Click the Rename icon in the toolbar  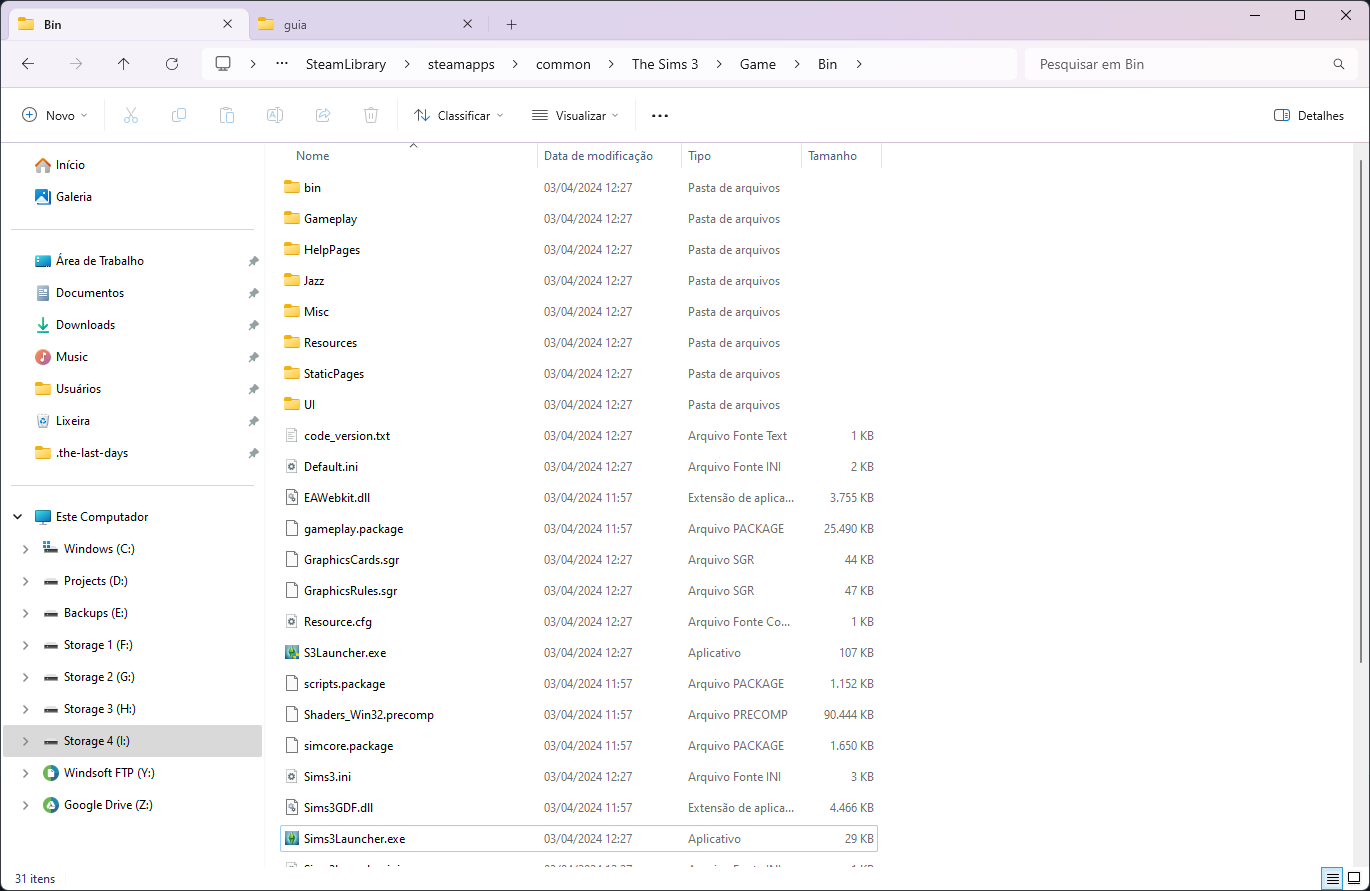[274, 115]
